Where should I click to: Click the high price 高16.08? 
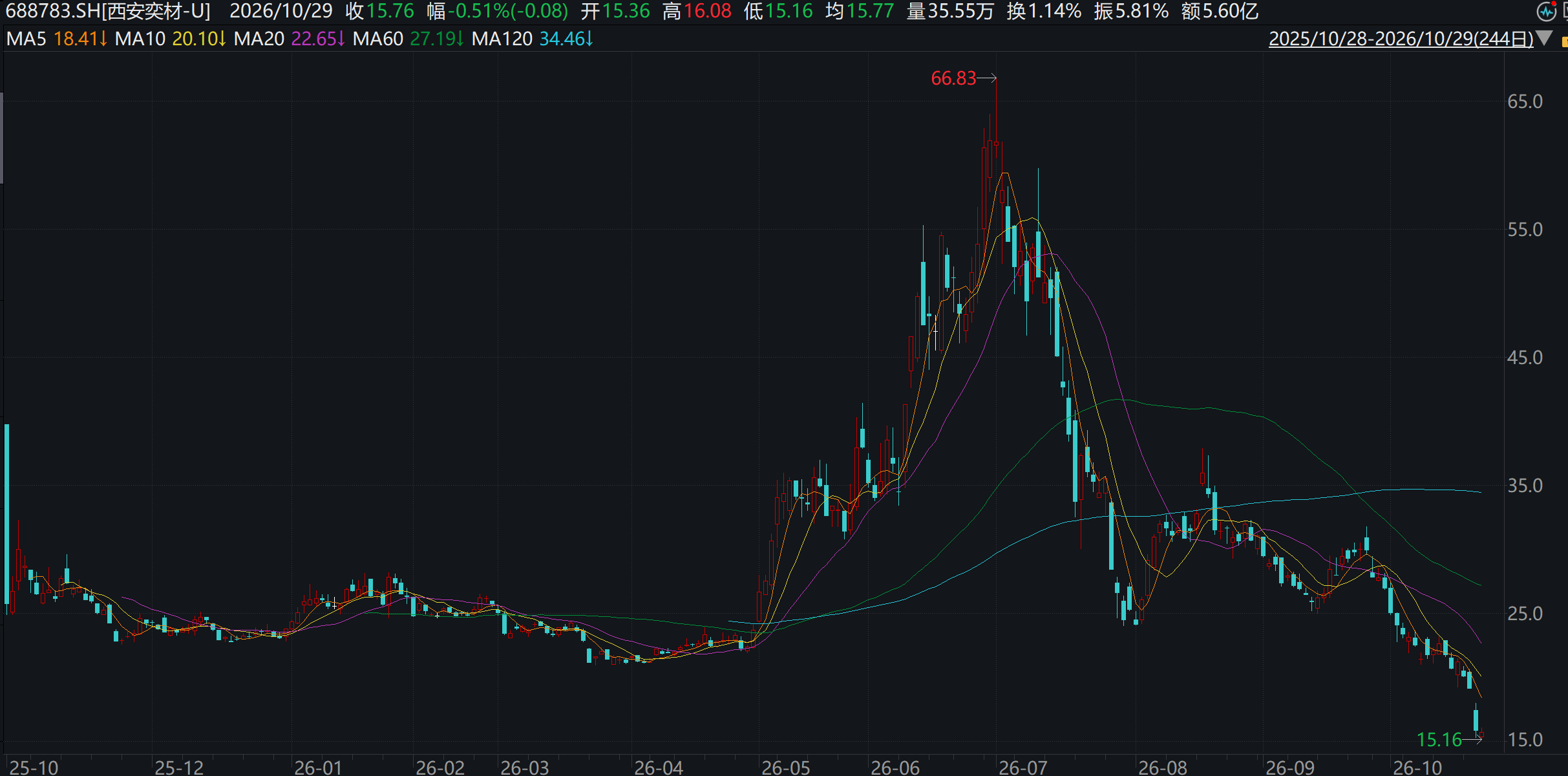697,11
